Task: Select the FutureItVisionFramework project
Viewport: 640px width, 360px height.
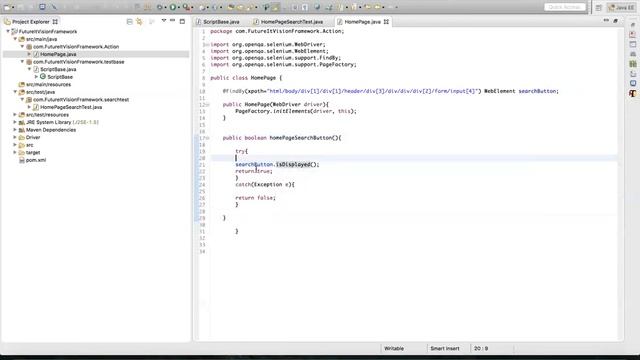Action: point(47,31)
